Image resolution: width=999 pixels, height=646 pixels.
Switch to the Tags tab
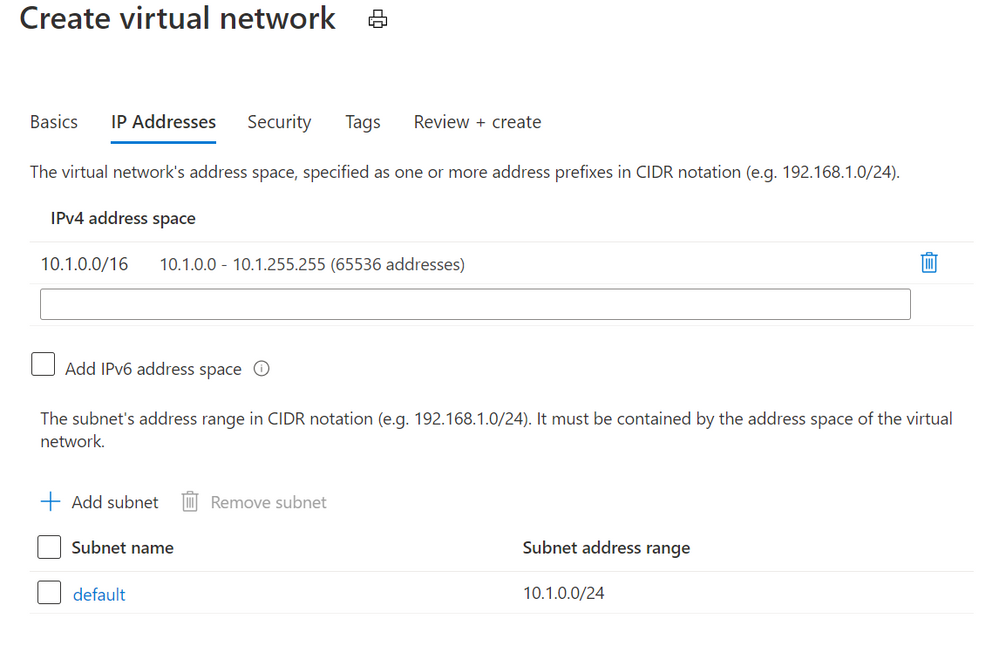pos(362,121)
